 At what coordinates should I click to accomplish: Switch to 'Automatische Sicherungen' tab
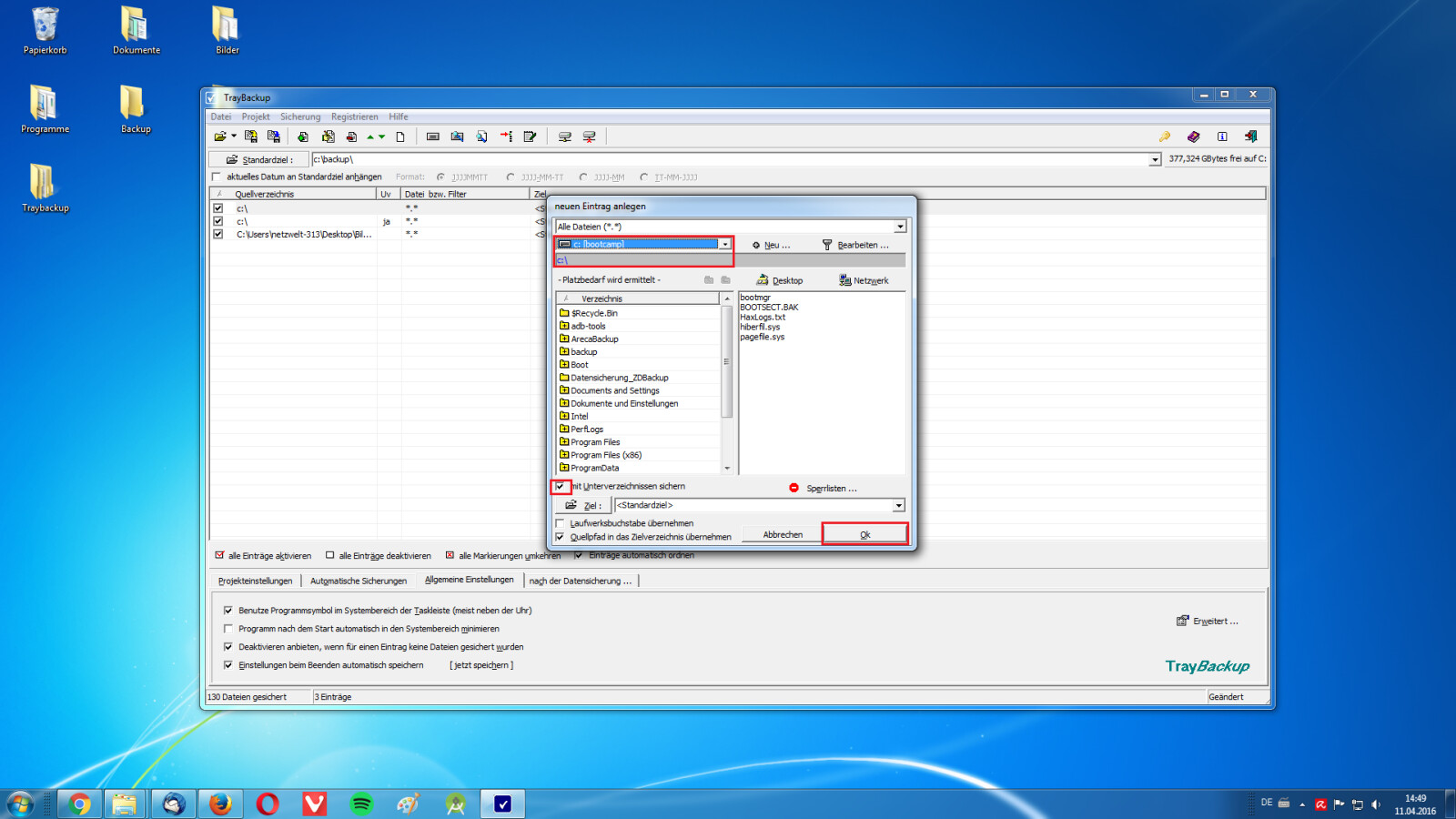point(358,581)
